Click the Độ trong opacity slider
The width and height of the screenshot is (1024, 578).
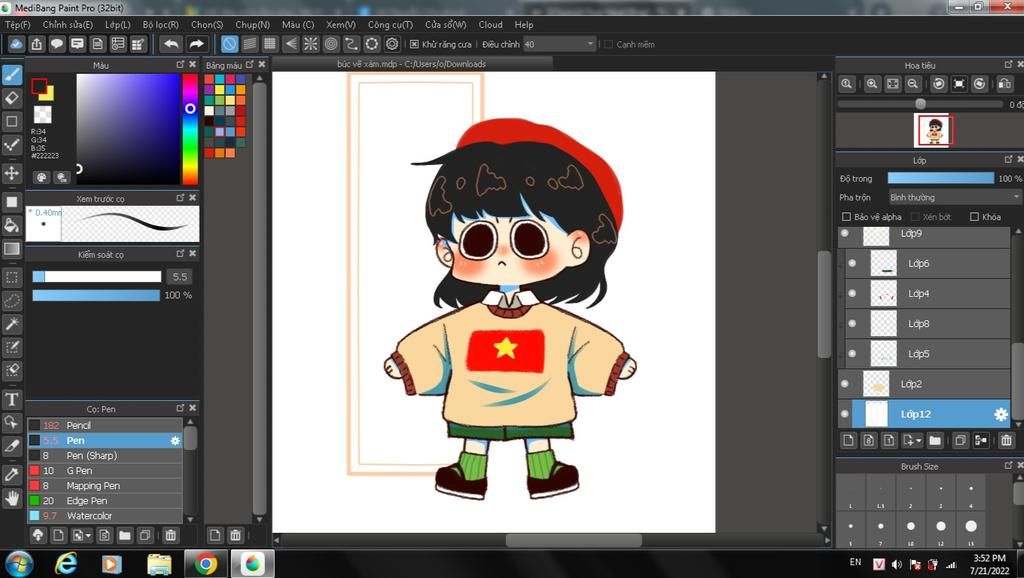(940, 178)
